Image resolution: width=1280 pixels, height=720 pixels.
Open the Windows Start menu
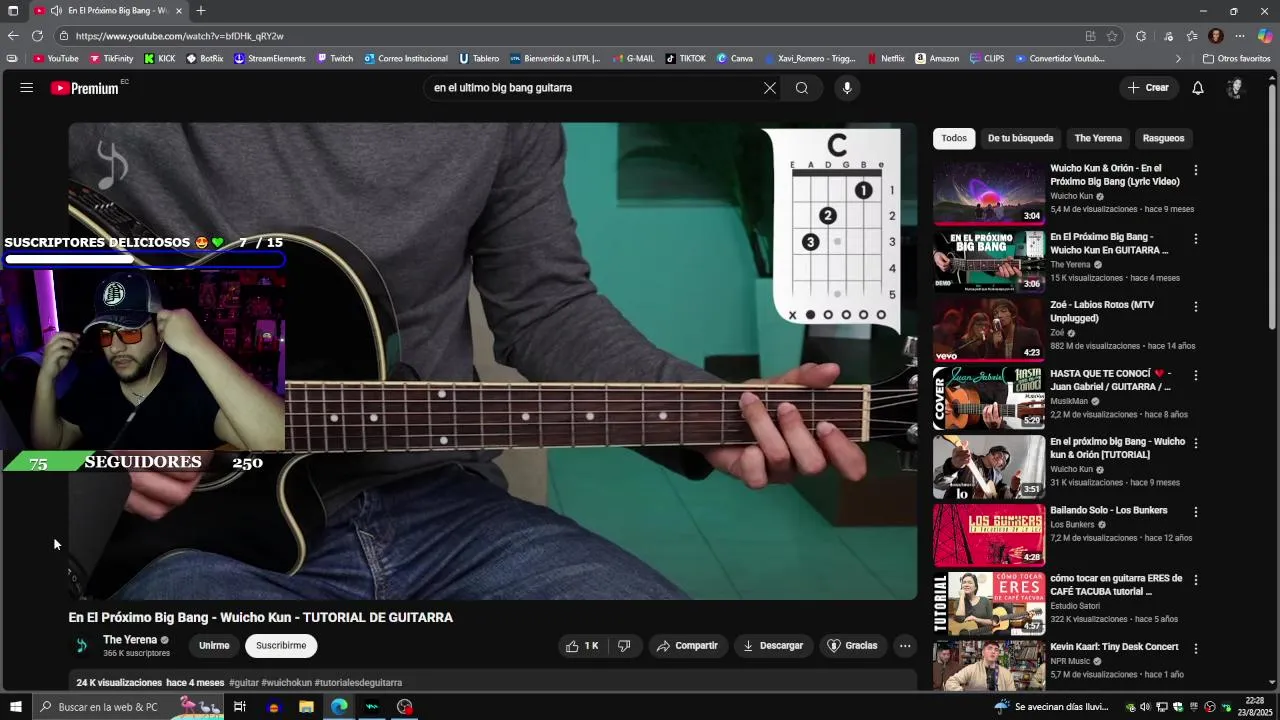[x=15, y=707]
